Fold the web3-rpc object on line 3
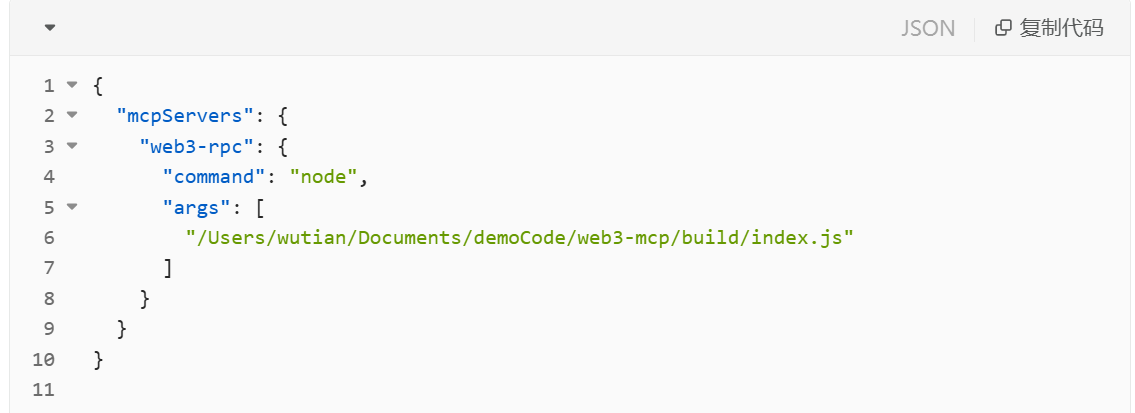 71,147
